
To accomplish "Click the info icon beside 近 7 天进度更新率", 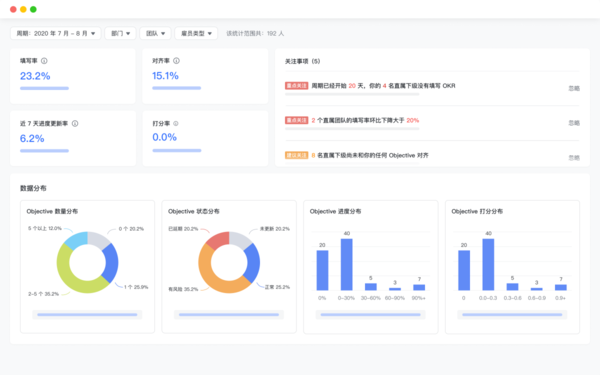I will 75,124.
